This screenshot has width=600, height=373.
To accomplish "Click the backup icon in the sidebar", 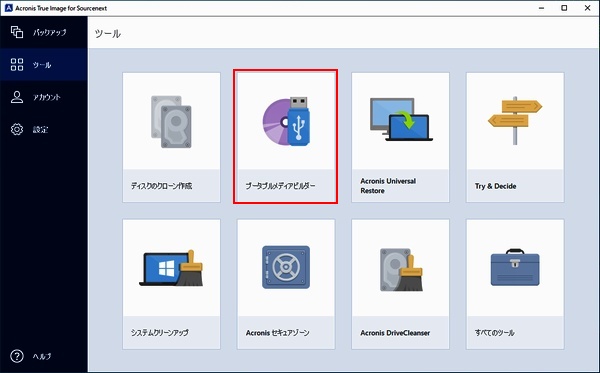I will tap(17, 32).
